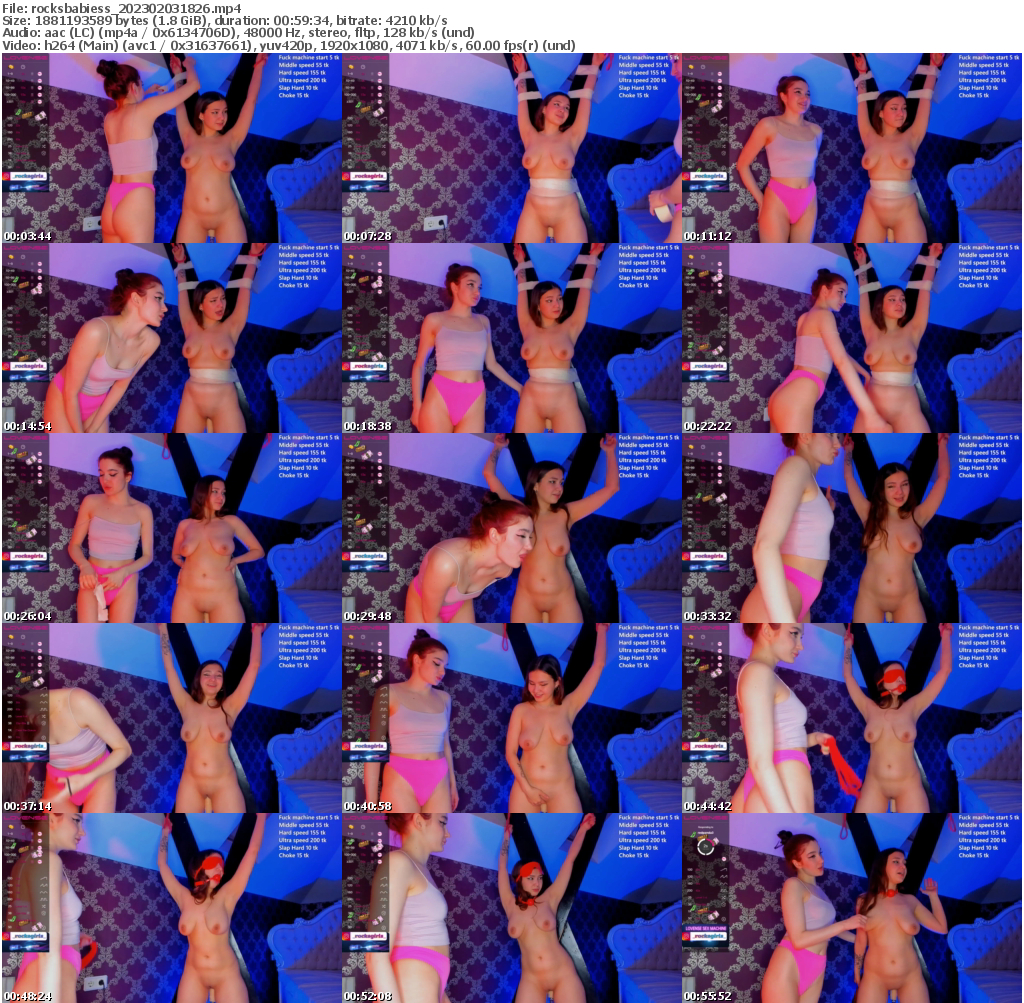The height and width of the screenshot is (1003, 1024).
Task: Click the 00:18:38 timestamp text
Action: click(366, 423)
